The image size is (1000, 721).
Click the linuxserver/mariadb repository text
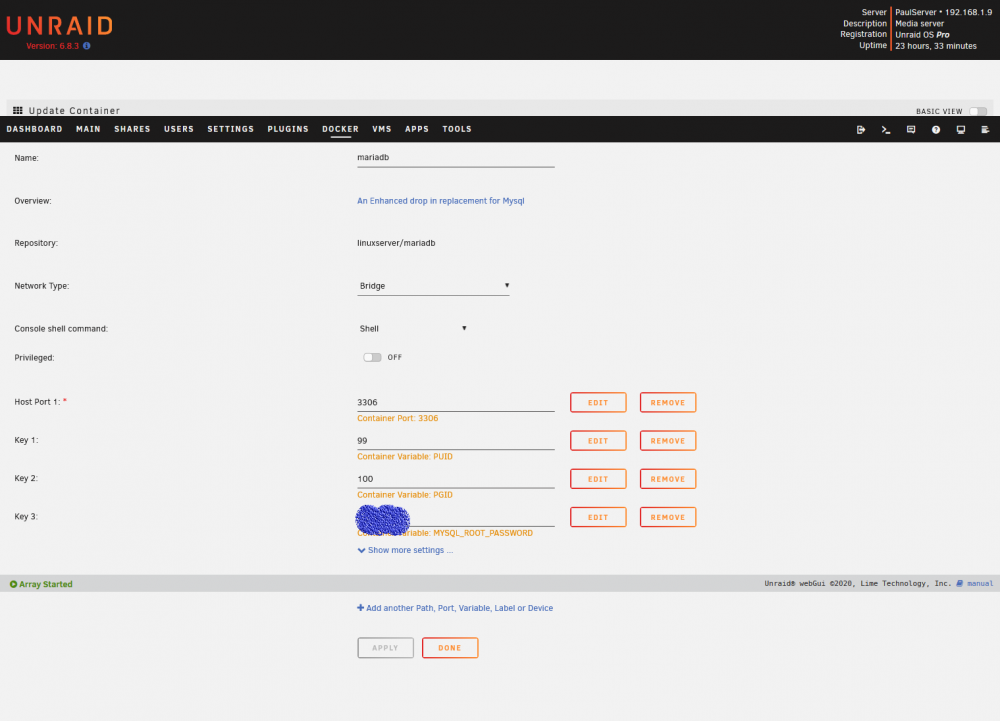(396, 243)
